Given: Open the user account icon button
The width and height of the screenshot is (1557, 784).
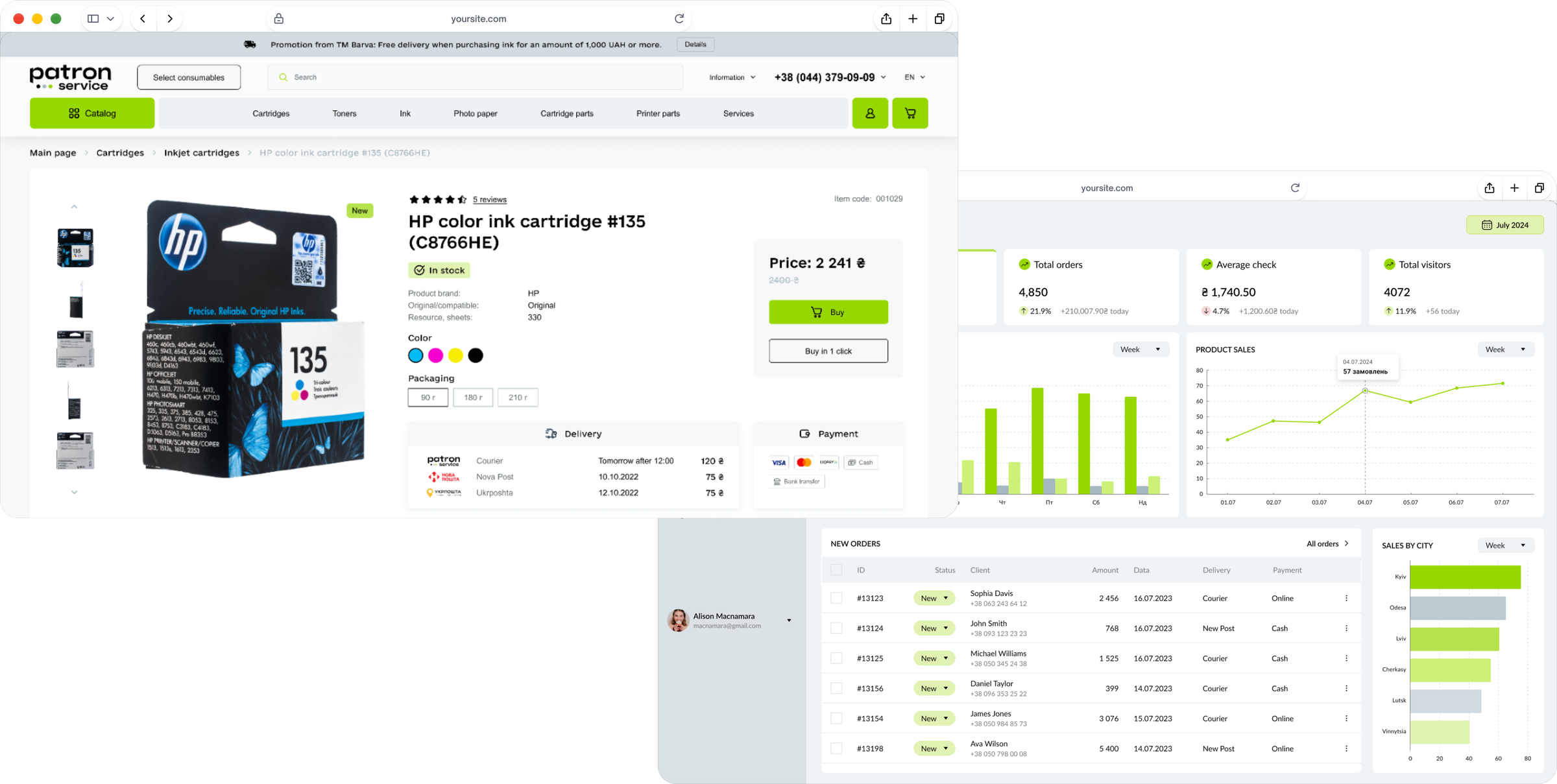Looking at the screenshot, I should click(x=869, y=113).
